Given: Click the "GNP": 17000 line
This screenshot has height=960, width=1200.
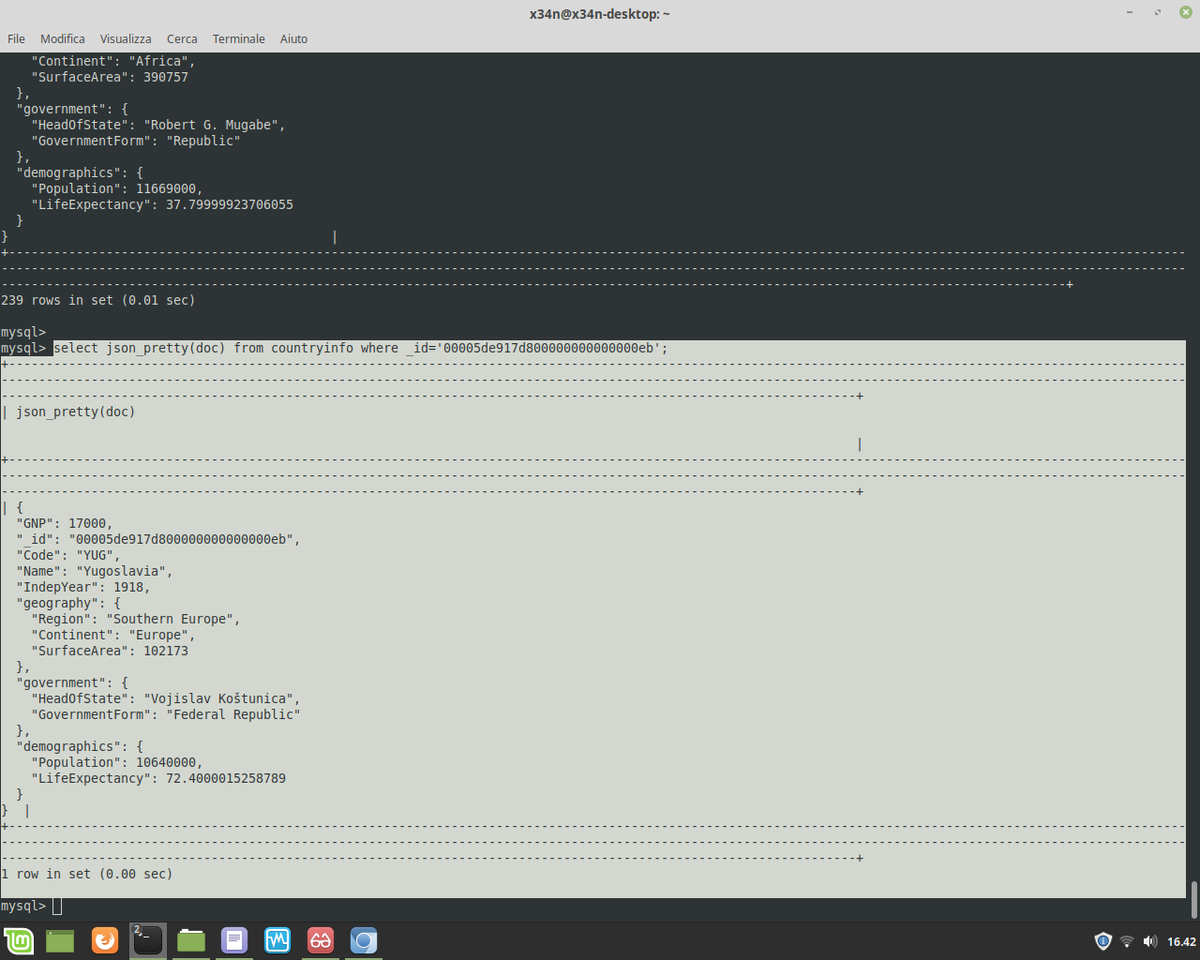Looking at the screenshot, I should click(x=64, y=523).
